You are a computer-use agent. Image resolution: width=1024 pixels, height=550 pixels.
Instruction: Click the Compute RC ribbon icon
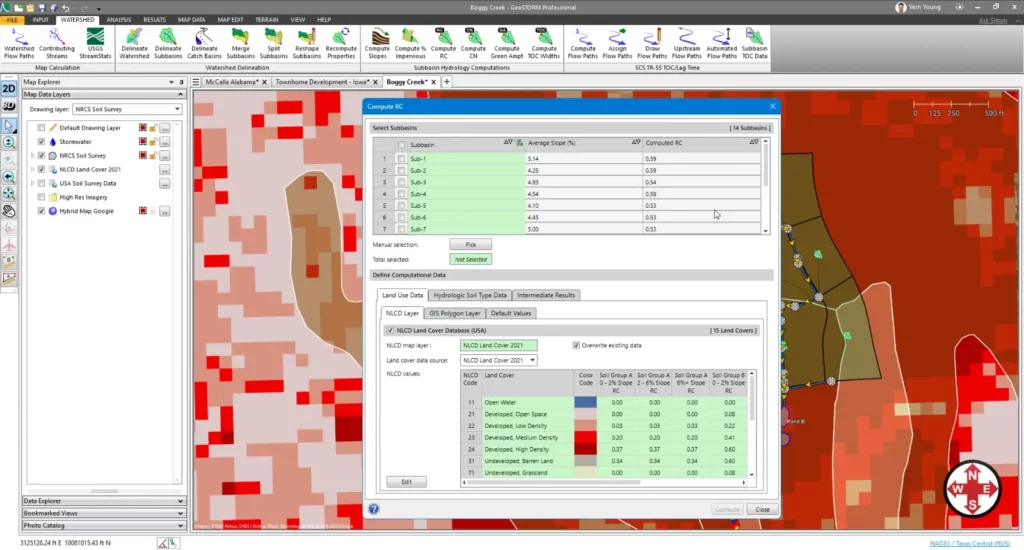coord(443,44)
